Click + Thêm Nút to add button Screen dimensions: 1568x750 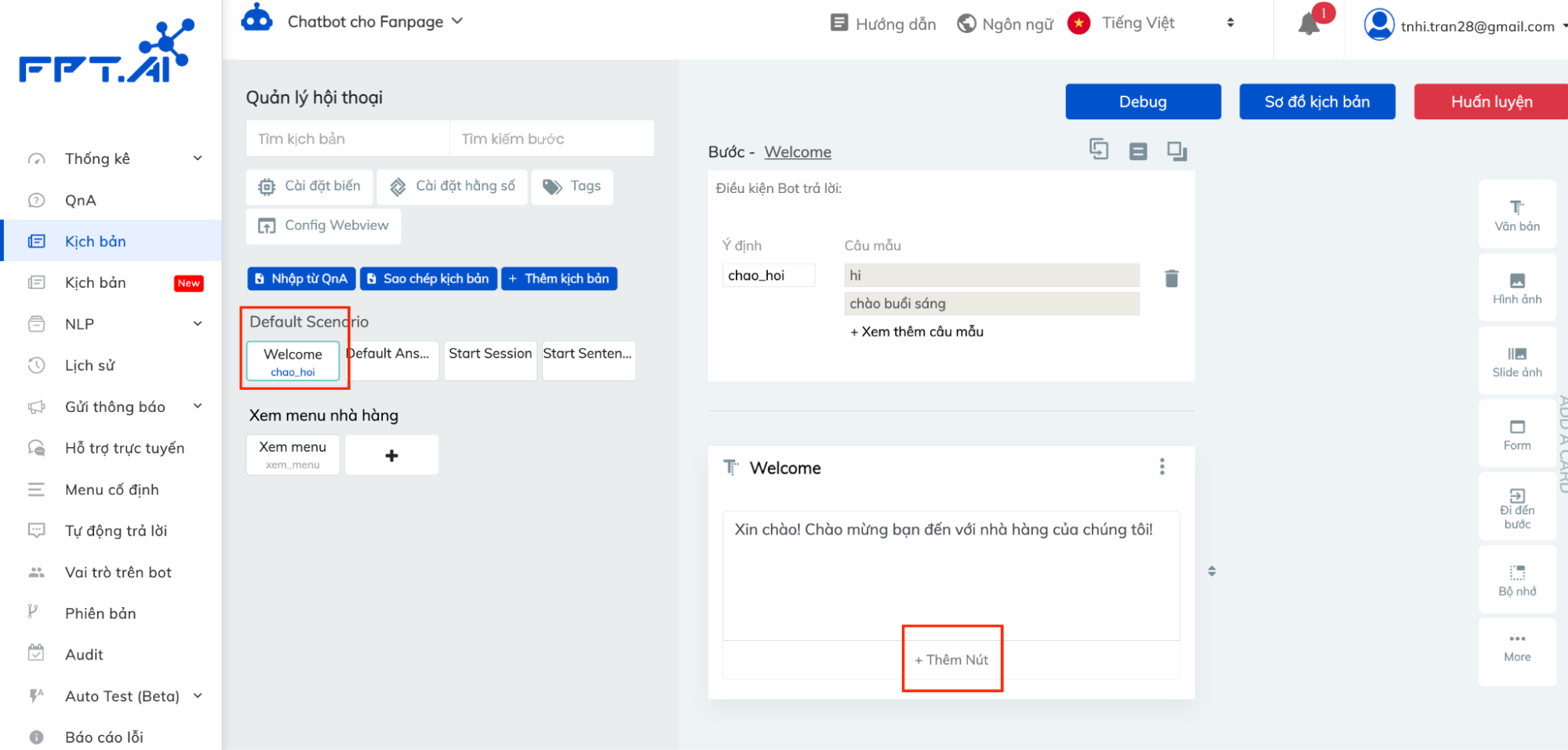click(951, 660)
